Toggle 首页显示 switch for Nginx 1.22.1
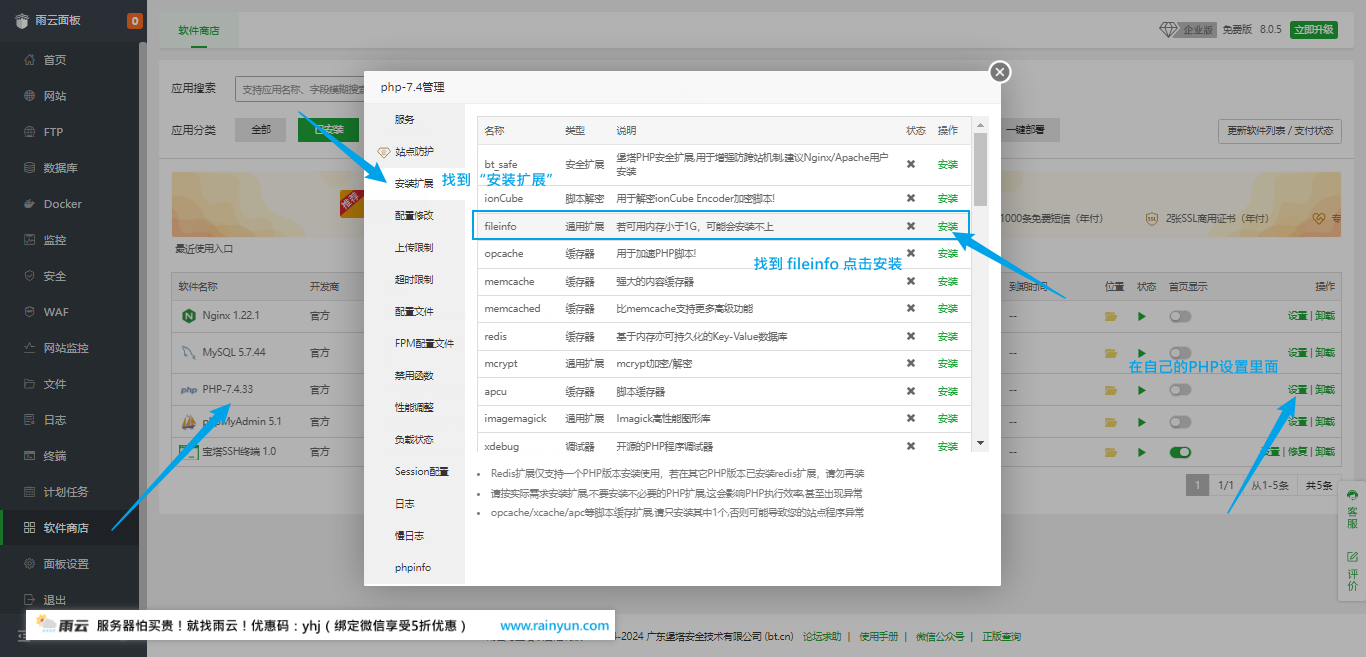1366x657 pixels. tap(1180, 316)
